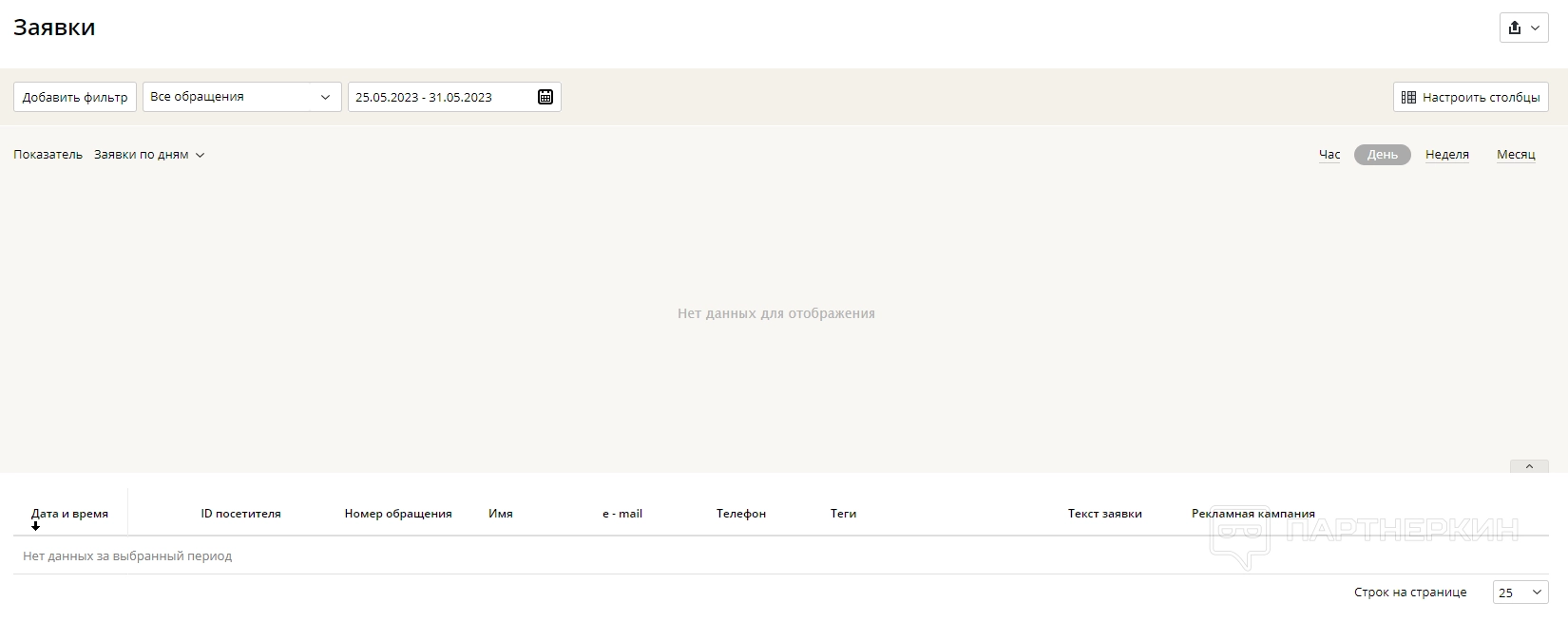Click the Добавить фильтр button
The height and width of the screenshot is (621, 1568).
click(x=75, y=97)
